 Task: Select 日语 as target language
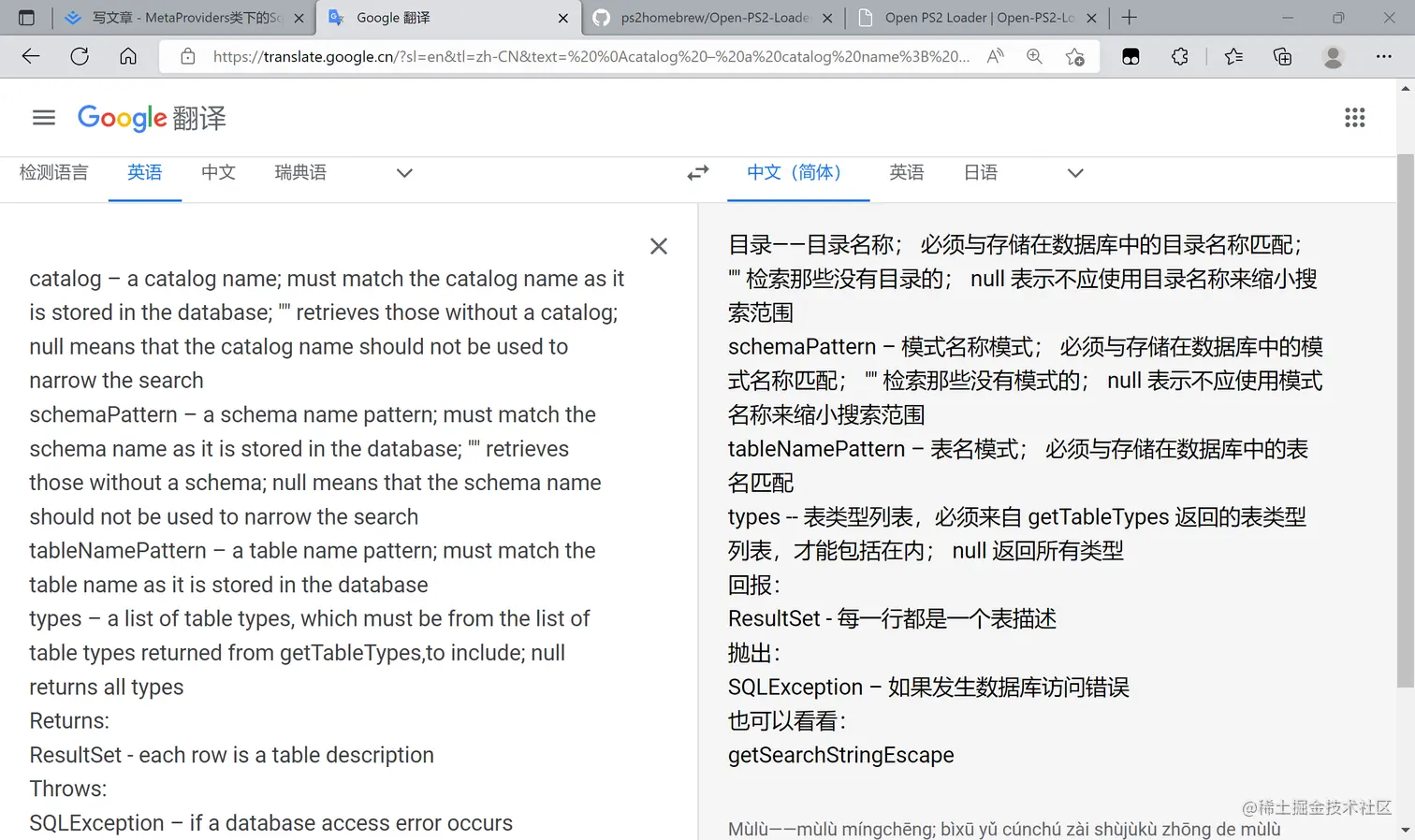pos(981,173)
